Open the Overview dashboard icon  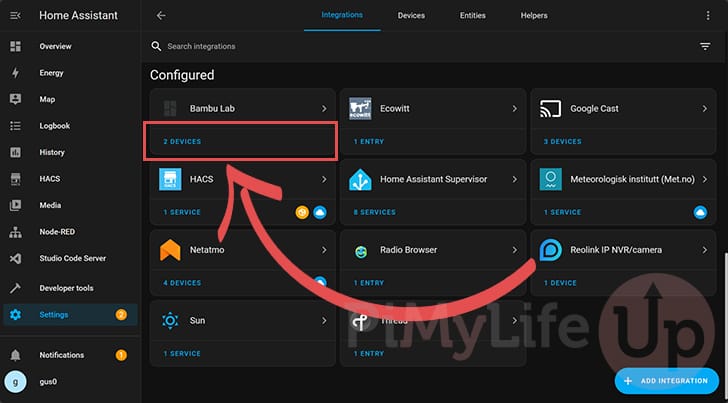click(15, 46)
